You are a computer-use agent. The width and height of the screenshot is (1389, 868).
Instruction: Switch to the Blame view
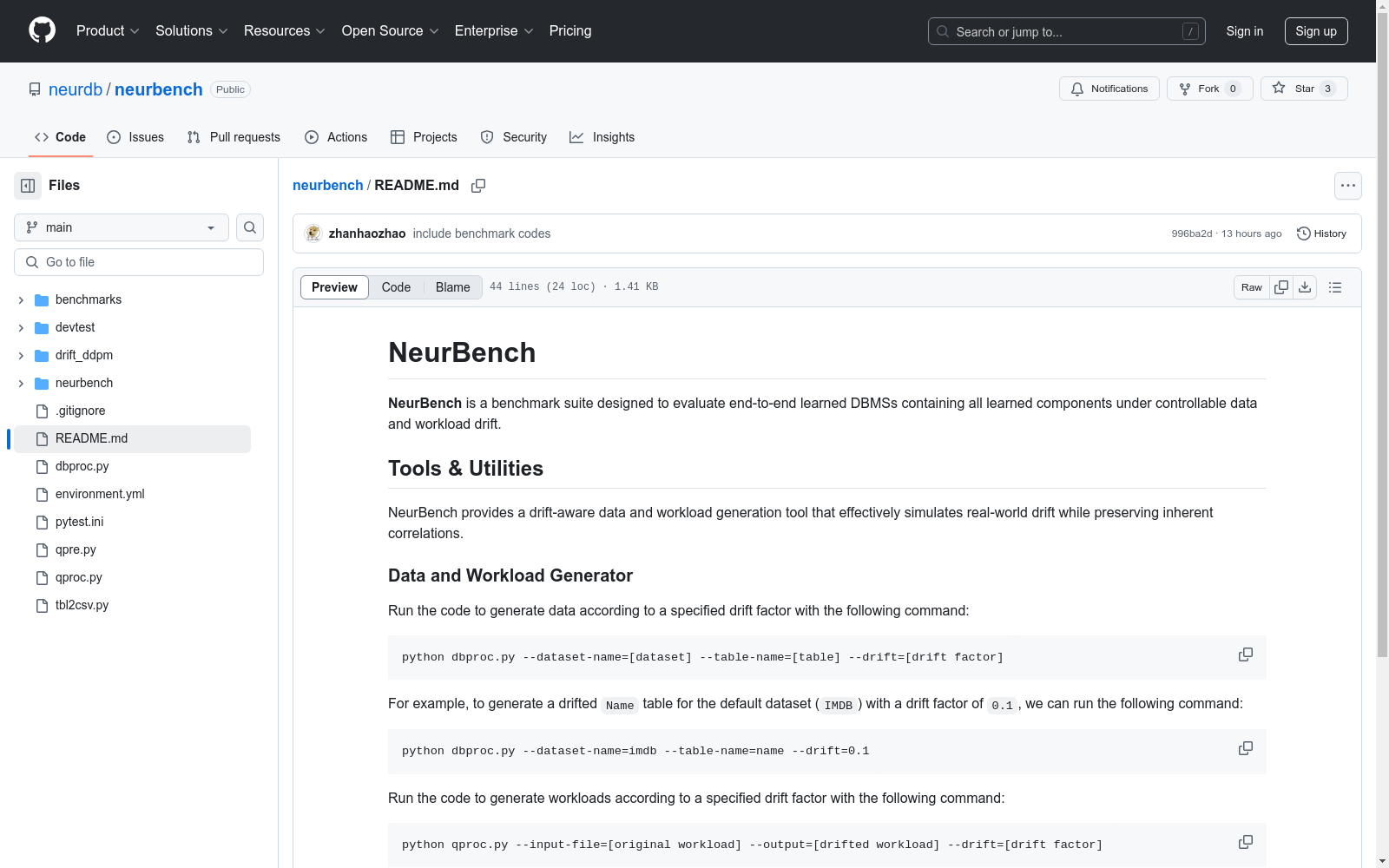click(452, 287)
